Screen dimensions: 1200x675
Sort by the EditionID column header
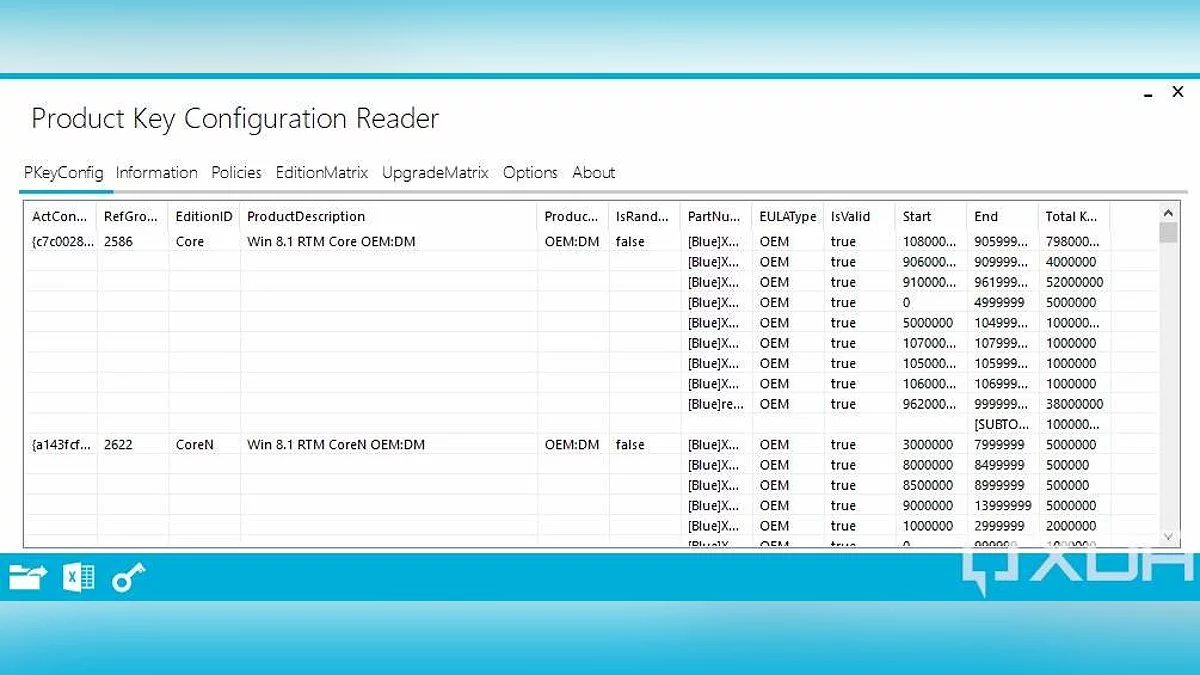click(x=204, y=216)
